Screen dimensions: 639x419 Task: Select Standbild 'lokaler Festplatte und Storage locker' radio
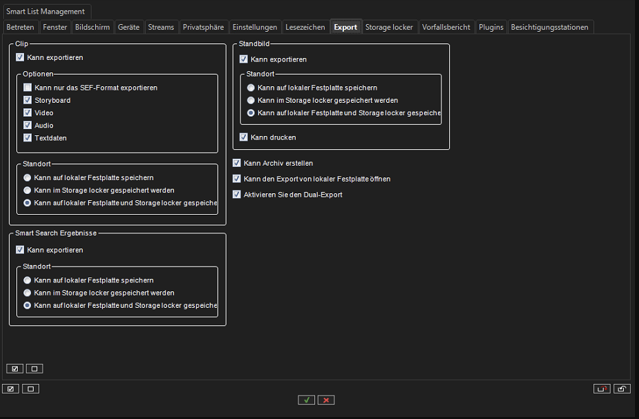(251, 113)
